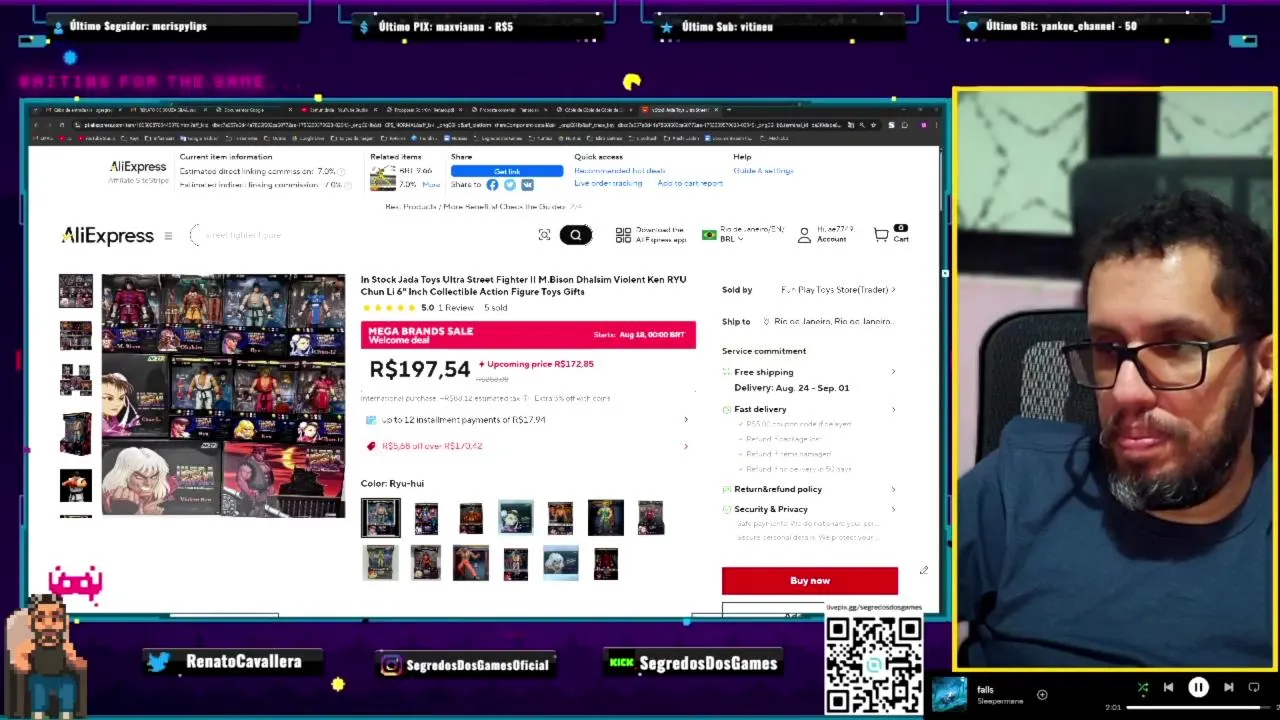Expand the R$5,68 off coupon row

point(527,446)
